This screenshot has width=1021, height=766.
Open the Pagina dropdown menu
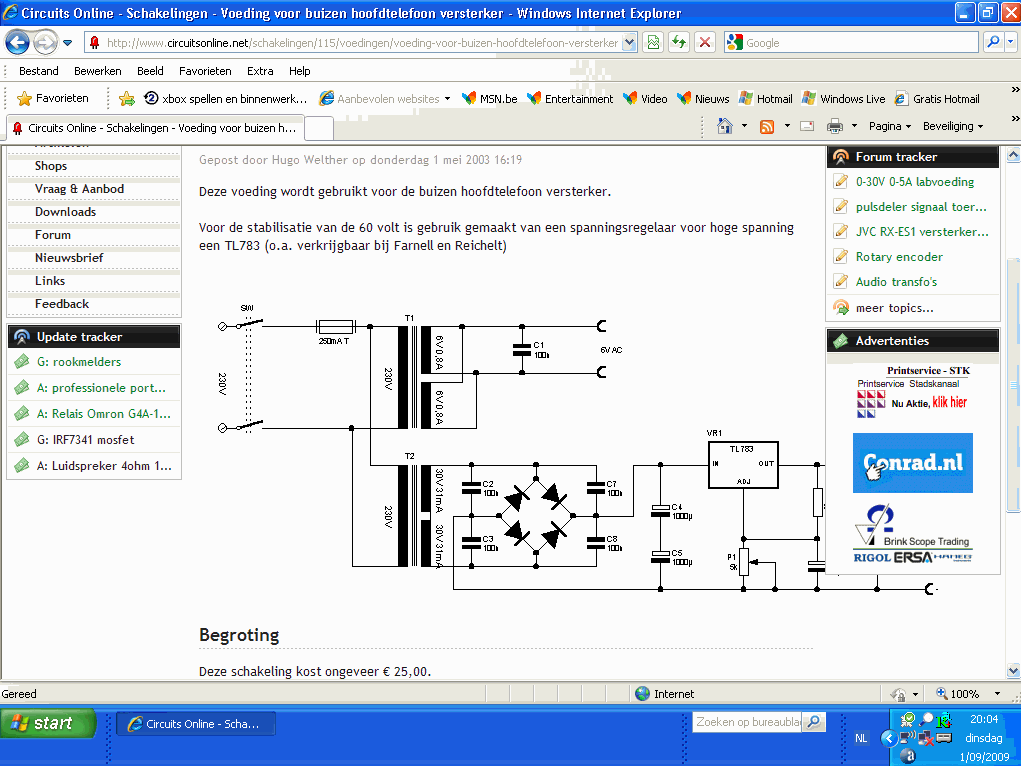click(889, 126)
